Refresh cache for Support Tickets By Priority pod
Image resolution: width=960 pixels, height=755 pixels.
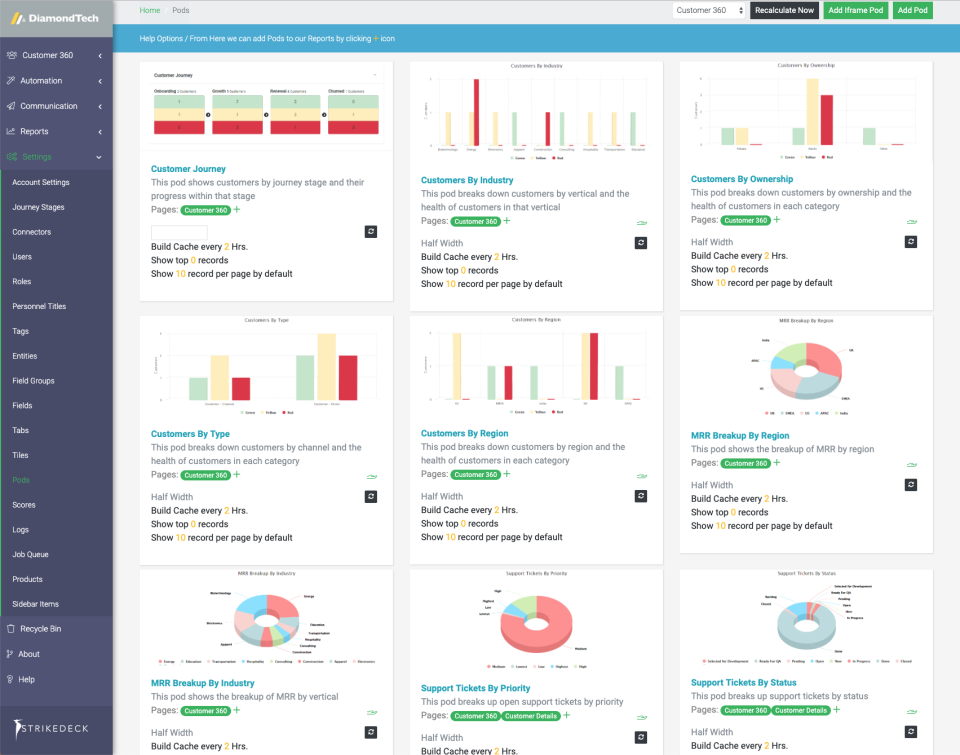pyautogui.click(x=641, y=737)
